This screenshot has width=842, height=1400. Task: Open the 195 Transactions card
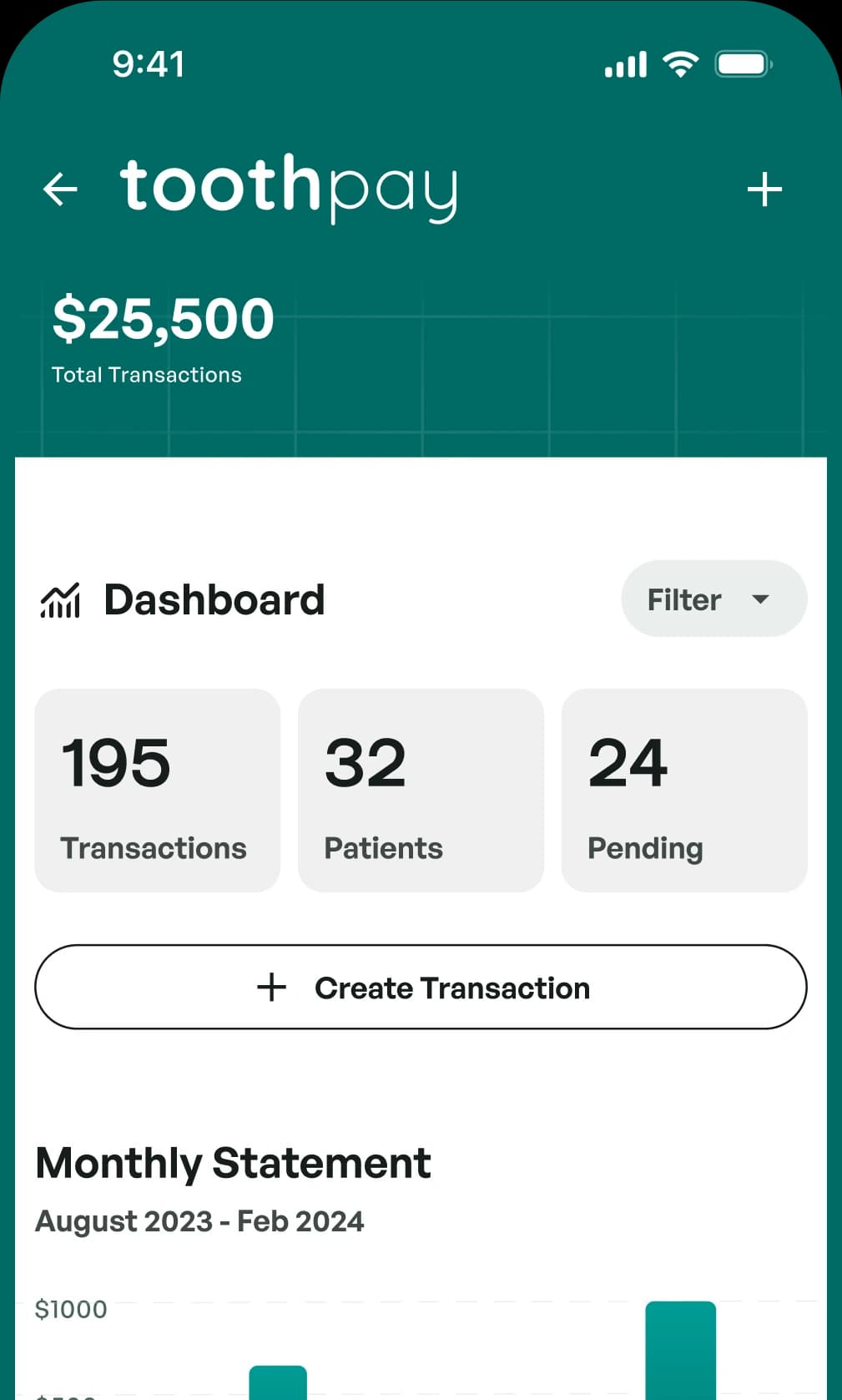click(157, 790)
